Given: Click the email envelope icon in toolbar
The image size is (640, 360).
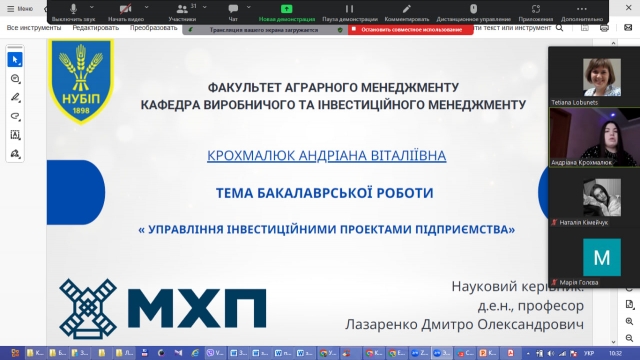Looking at the screenshot, I should click(x=628, y=28).
